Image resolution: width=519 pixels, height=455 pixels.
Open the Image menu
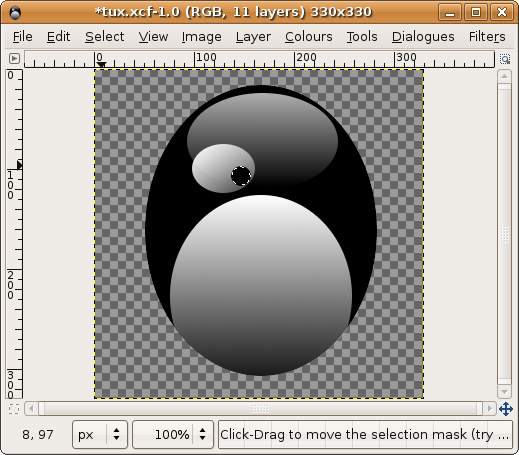pos(201,37)
